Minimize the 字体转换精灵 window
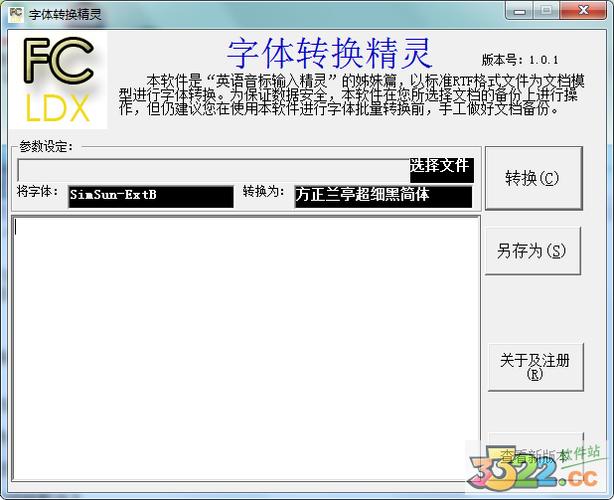 [520, 11]
